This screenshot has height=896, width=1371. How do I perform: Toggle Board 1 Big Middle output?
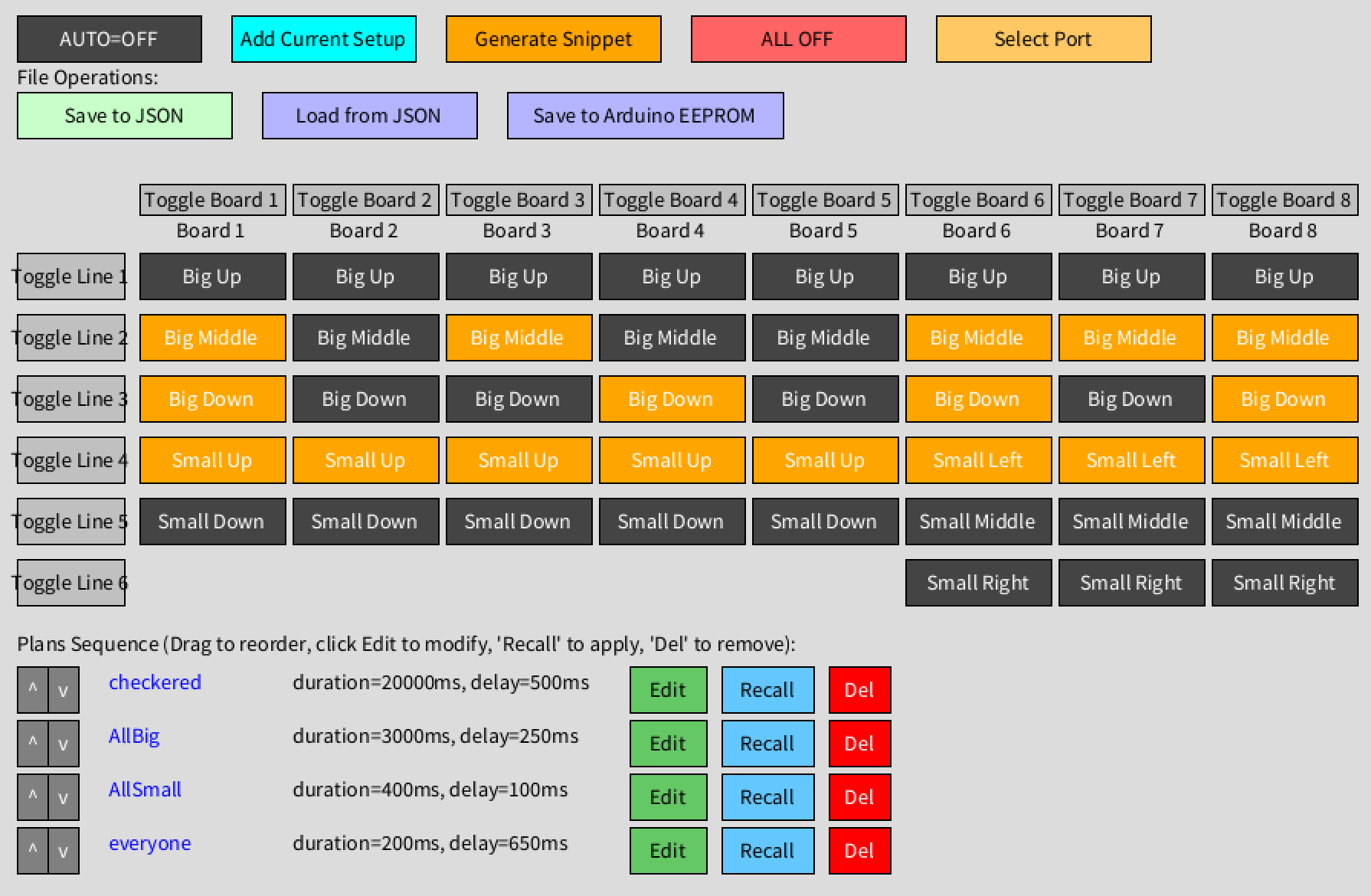[x=212, y=338]
